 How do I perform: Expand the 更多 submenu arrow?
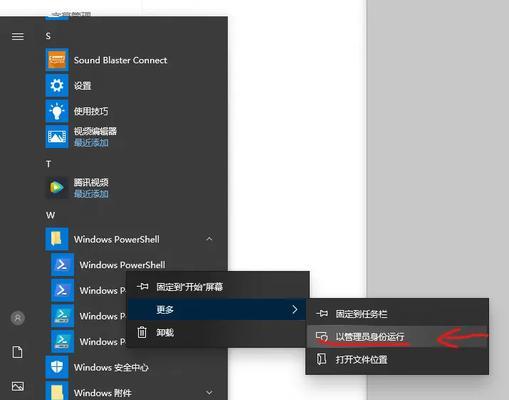295,309
